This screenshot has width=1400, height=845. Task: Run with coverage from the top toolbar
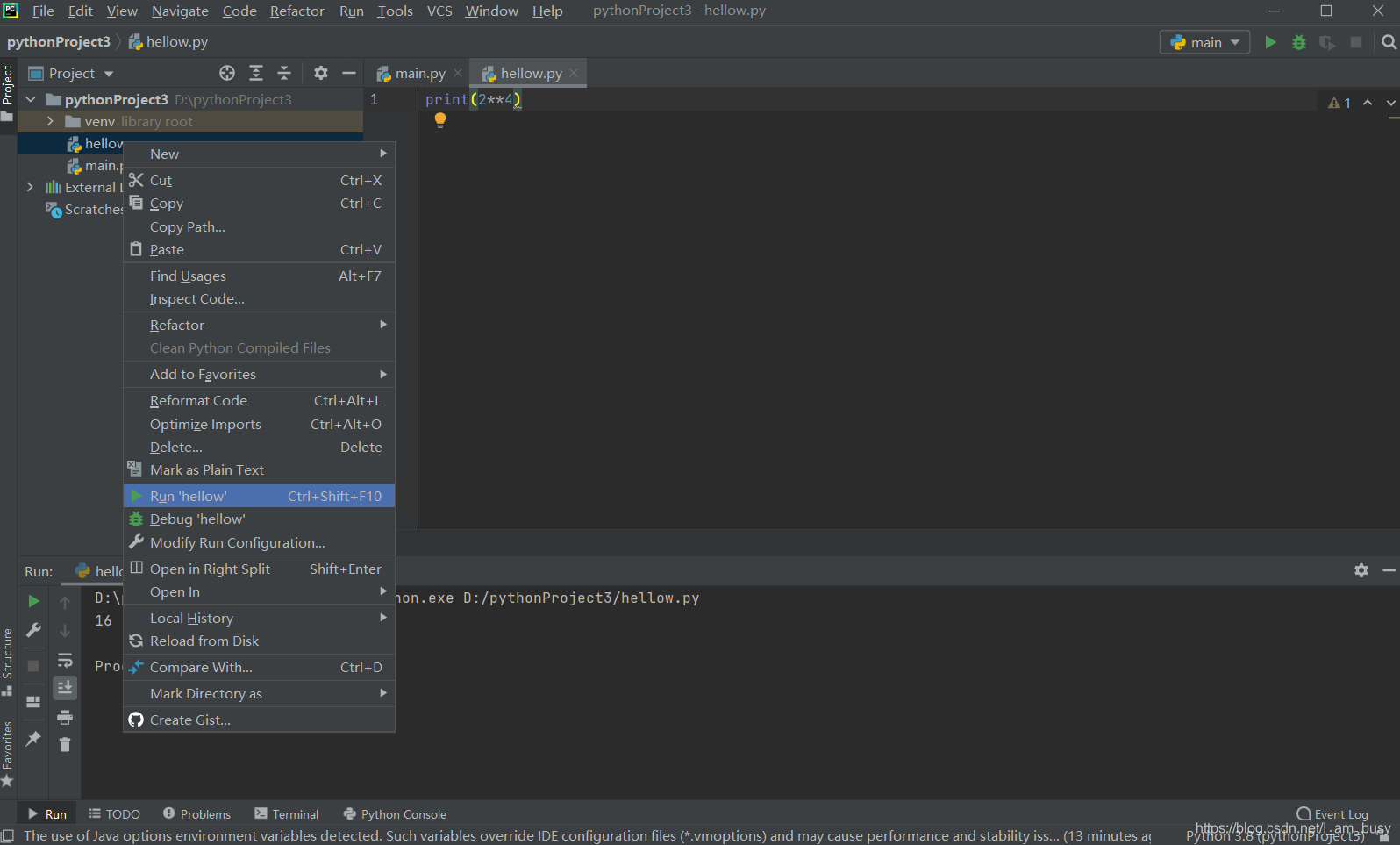1327,42
